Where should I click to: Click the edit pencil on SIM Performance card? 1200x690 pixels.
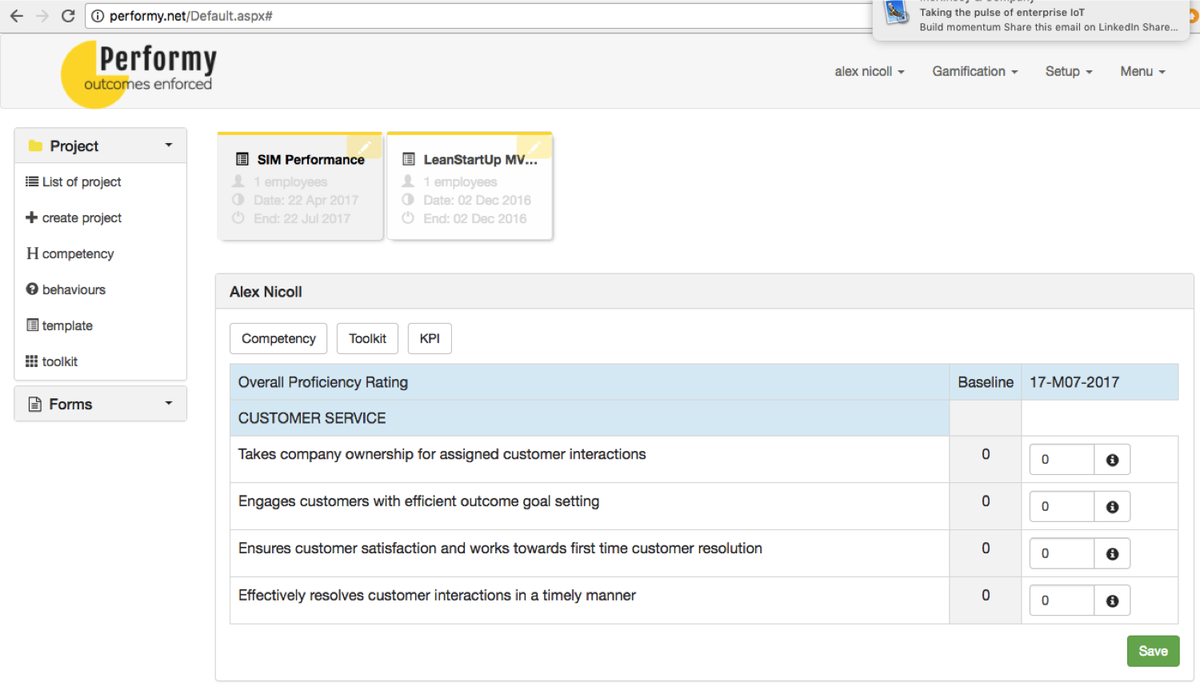coord(365,148)
